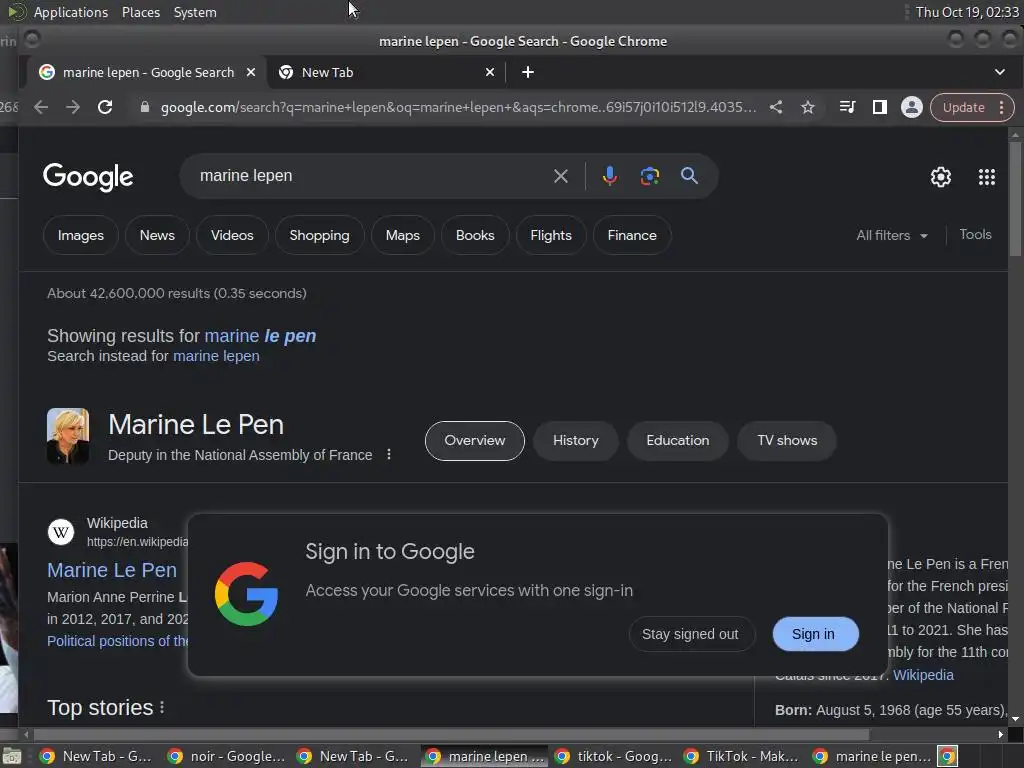Search instead for marine lepen

(216, 356)
